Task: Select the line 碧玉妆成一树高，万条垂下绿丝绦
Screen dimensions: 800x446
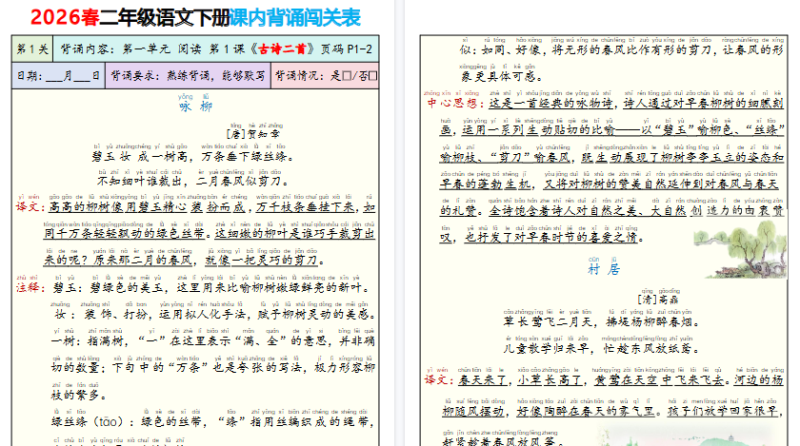Action: click(x=193, y=156)
